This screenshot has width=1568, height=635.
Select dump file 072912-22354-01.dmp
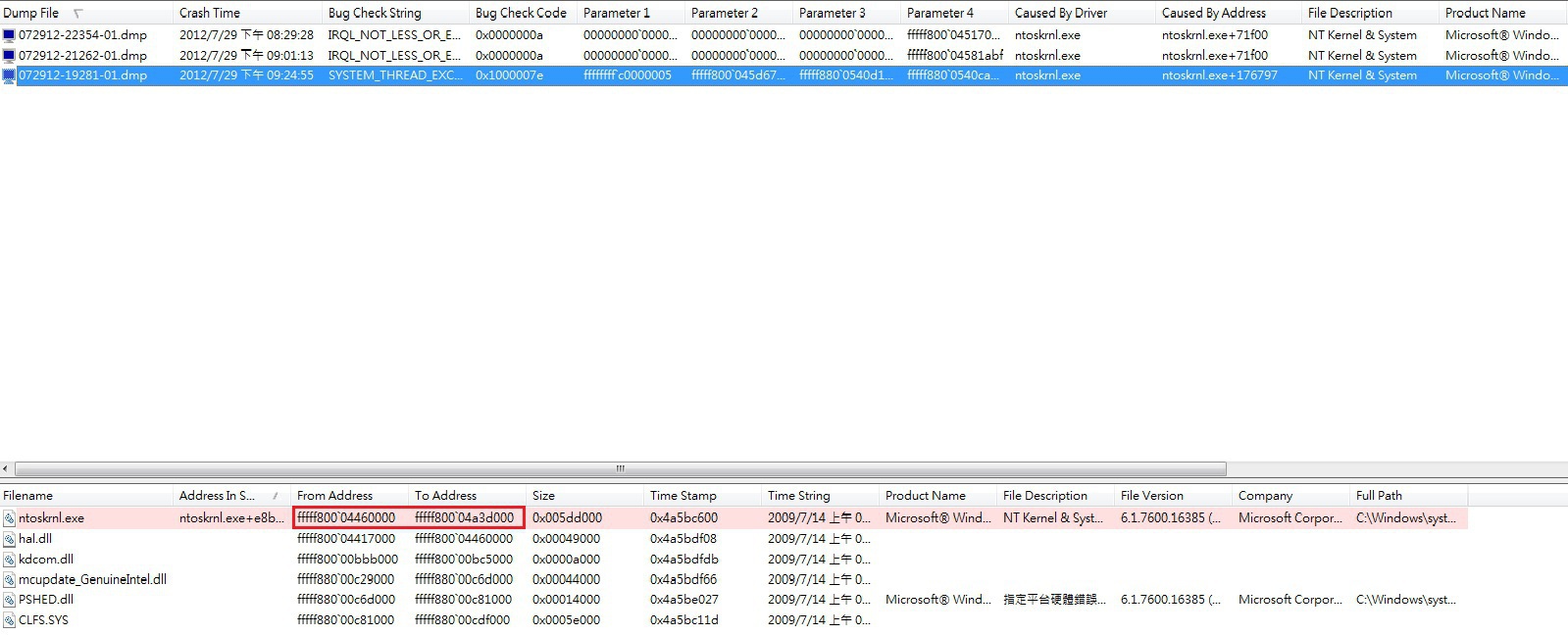tap(82, 34)
